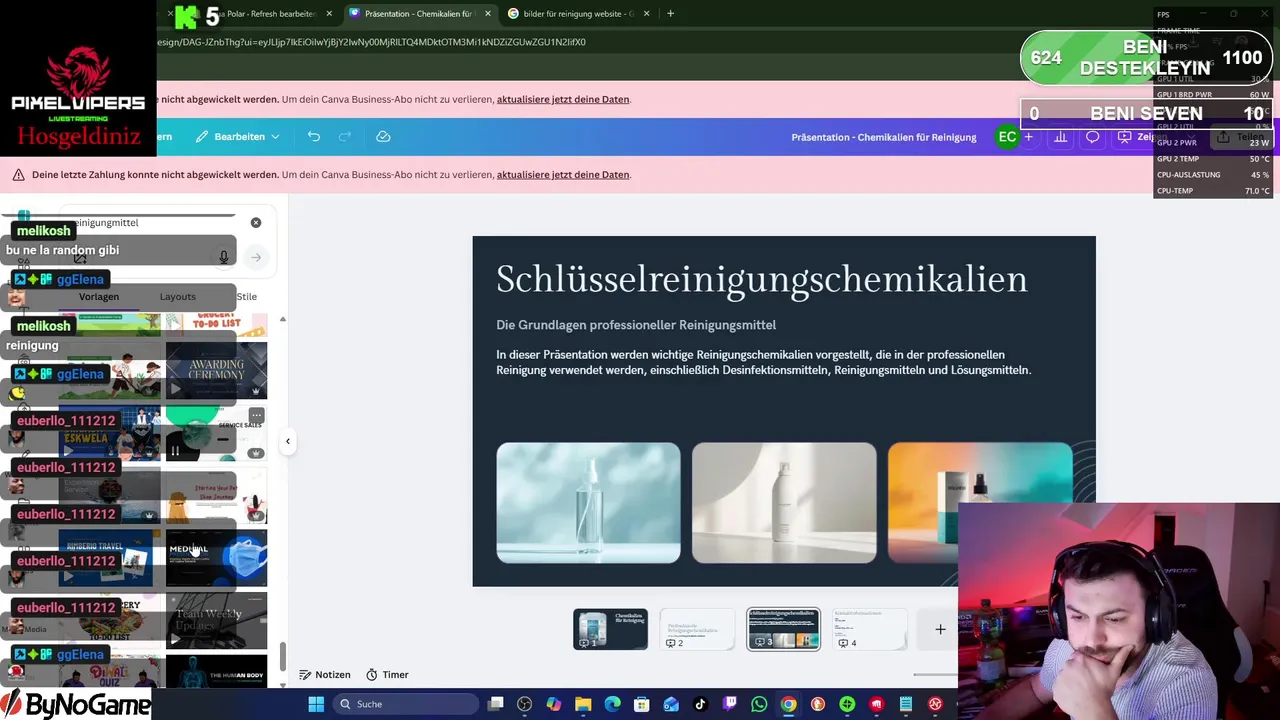Viewport: 1280px width, 720px height.
Task: Click the warning triangle icon in the banner
Action: point(18,175)
